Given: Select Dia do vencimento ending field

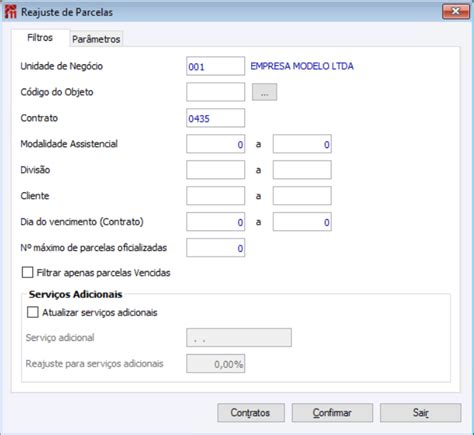Looking at the screenshot, I should (302, 222).
